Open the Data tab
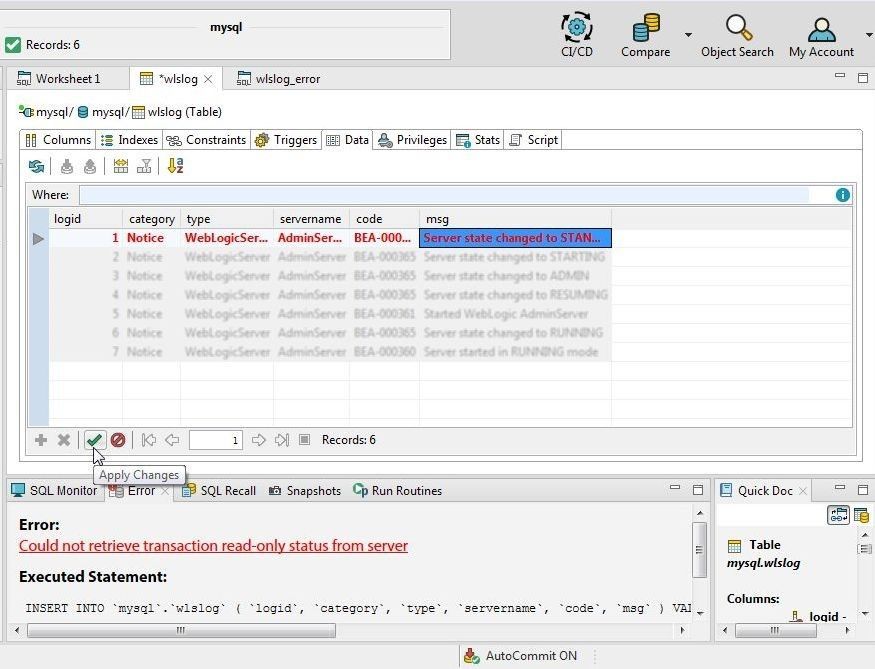This screenshot has width=875, height=669. point(347,140)
